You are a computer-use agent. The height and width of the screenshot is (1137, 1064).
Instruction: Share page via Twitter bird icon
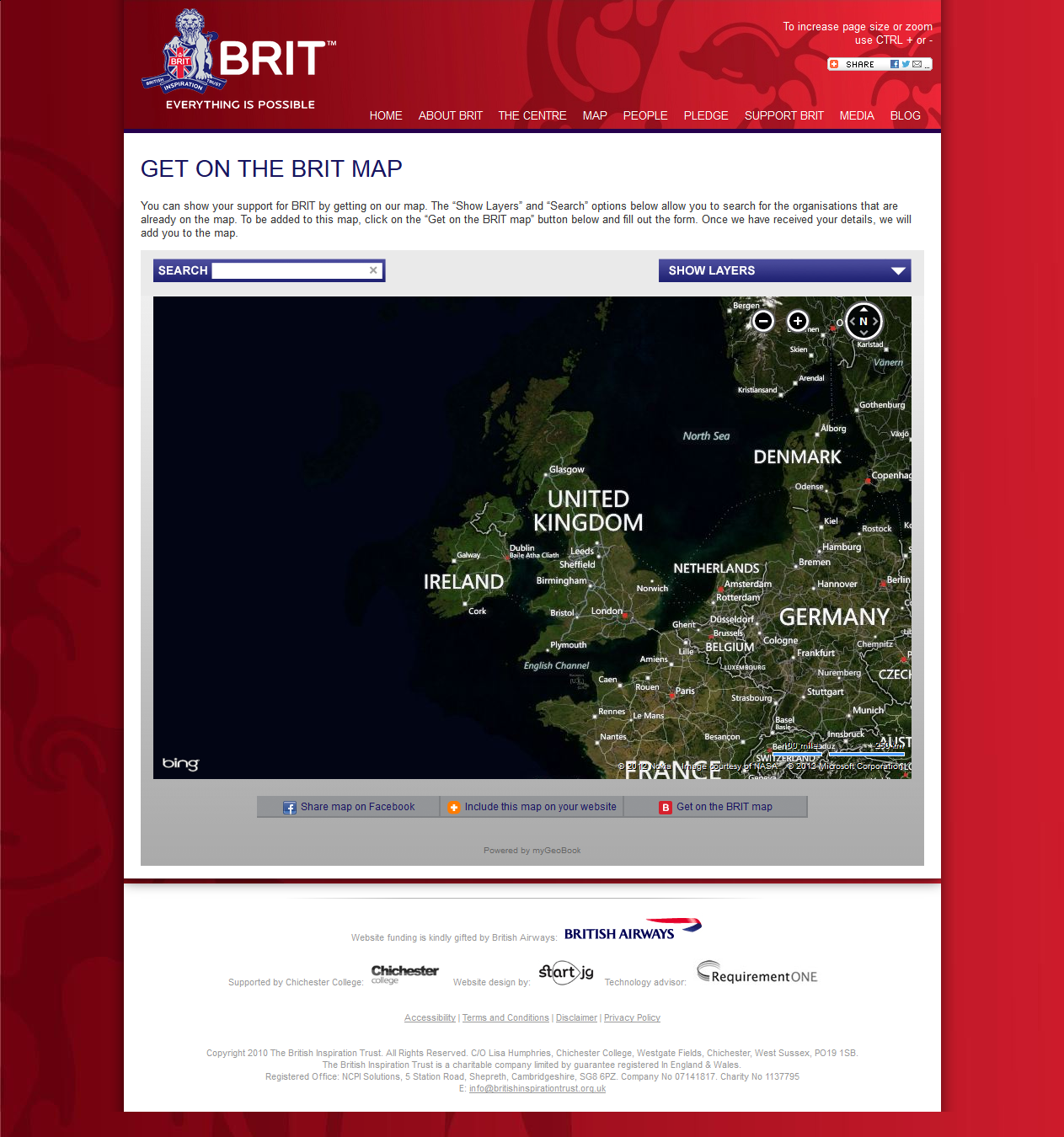tap(906, 64)
